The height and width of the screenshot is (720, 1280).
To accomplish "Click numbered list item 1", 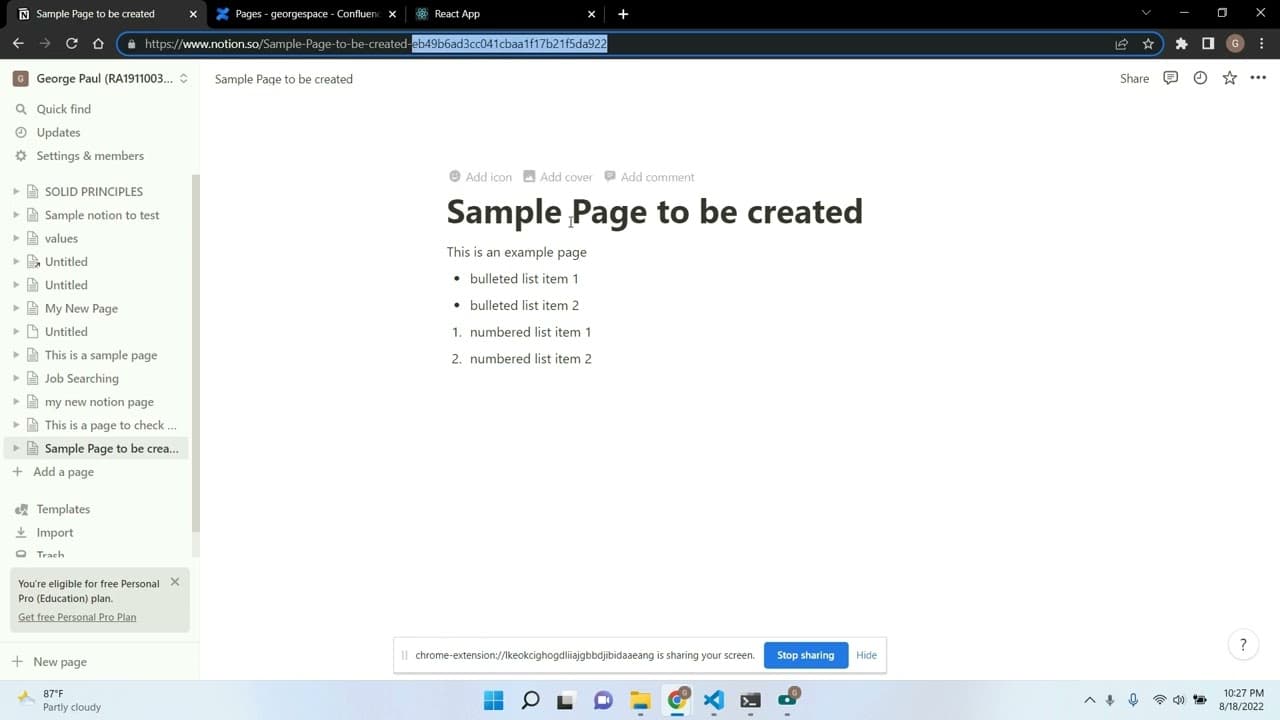I will [530, 332].
